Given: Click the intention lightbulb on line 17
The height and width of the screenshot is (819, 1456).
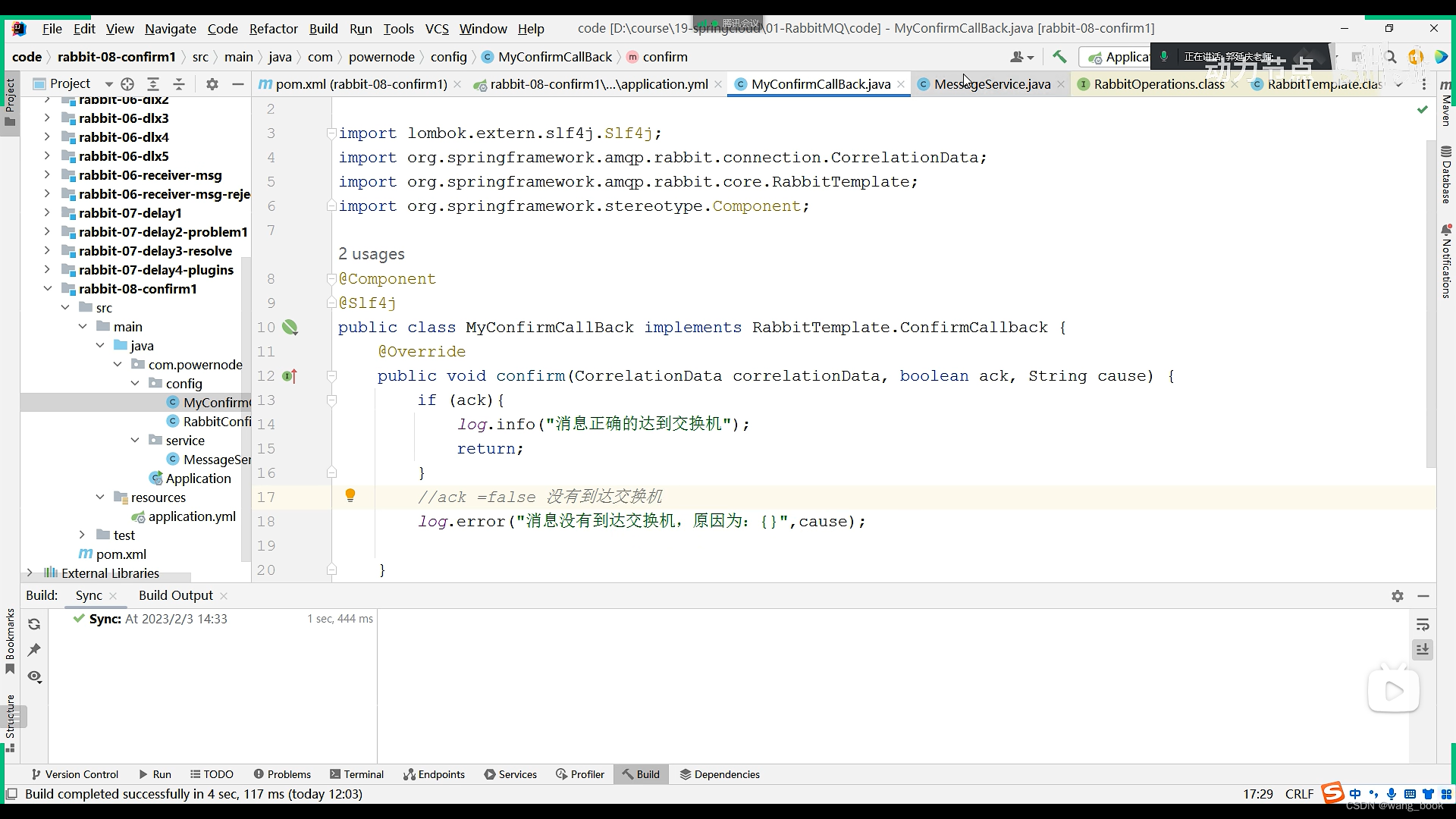Looking at the screenshot, I should 350,495.
